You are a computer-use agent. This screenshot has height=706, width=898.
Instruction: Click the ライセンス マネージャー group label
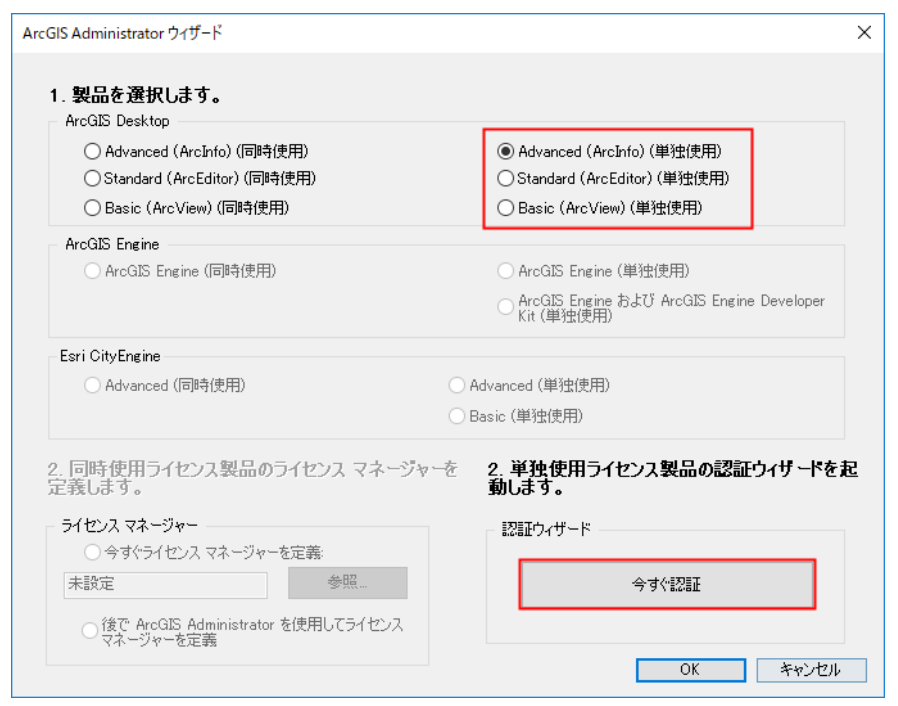129,526
